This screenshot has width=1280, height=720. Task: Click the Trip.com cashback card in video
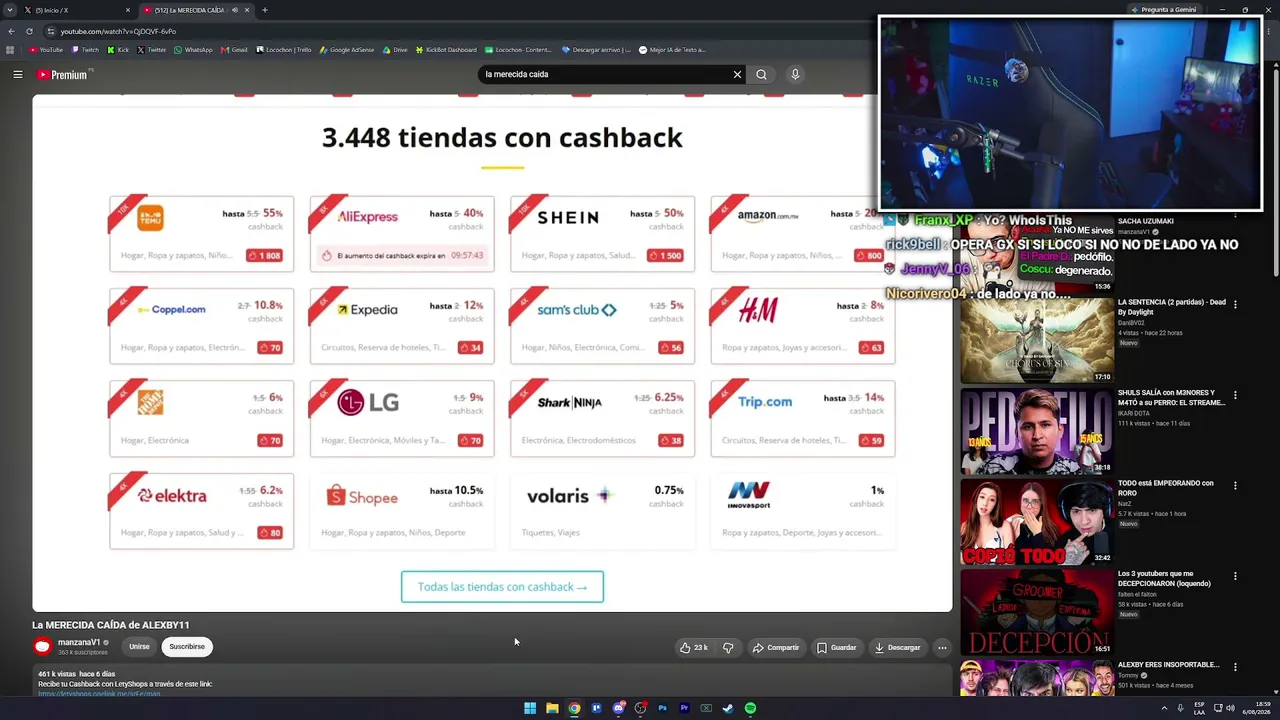[x=803, y=418]
